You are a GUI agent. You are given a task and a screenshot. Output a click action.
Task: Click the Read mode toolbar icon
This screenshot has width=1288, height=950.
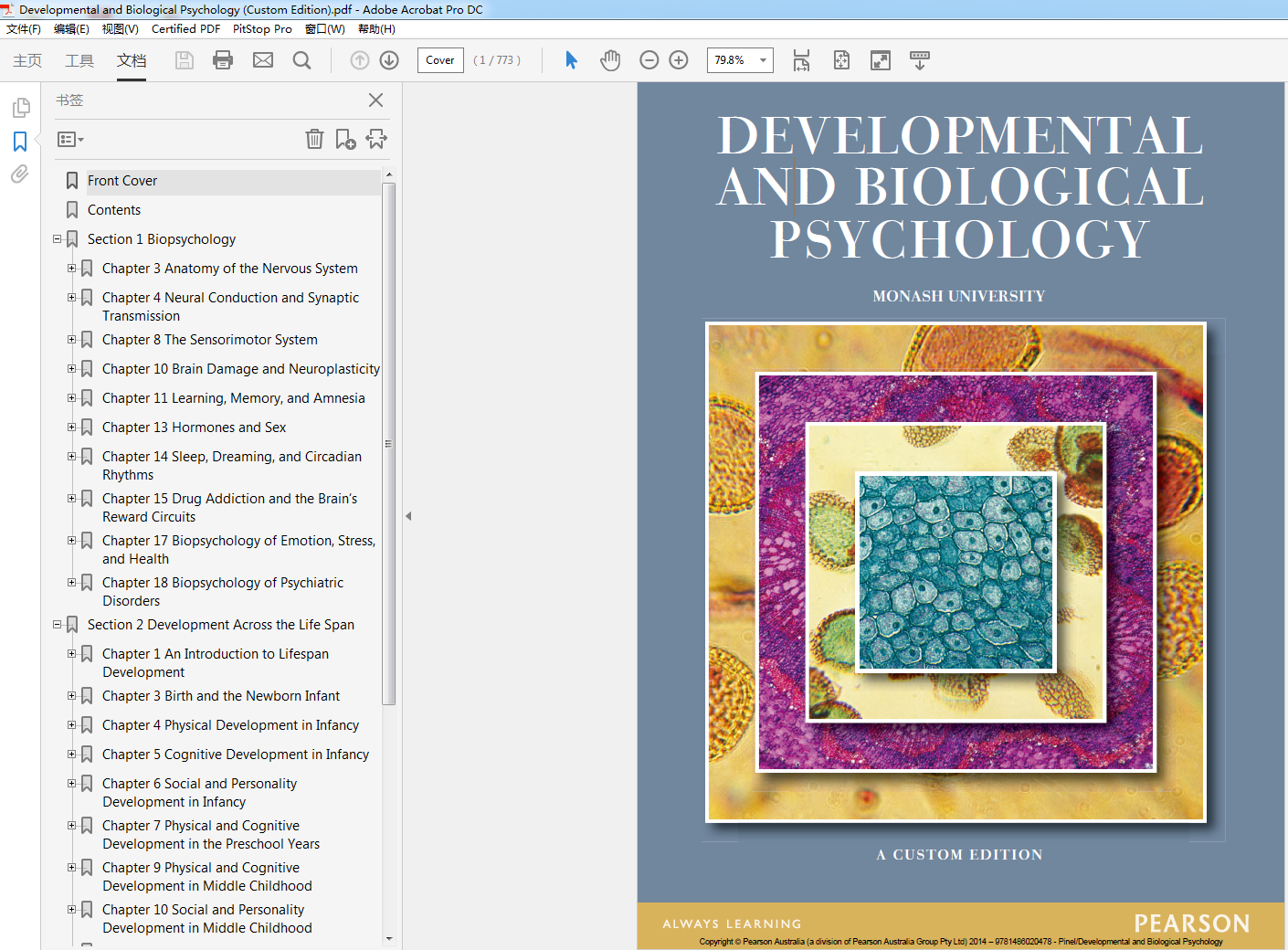point(920,60)
